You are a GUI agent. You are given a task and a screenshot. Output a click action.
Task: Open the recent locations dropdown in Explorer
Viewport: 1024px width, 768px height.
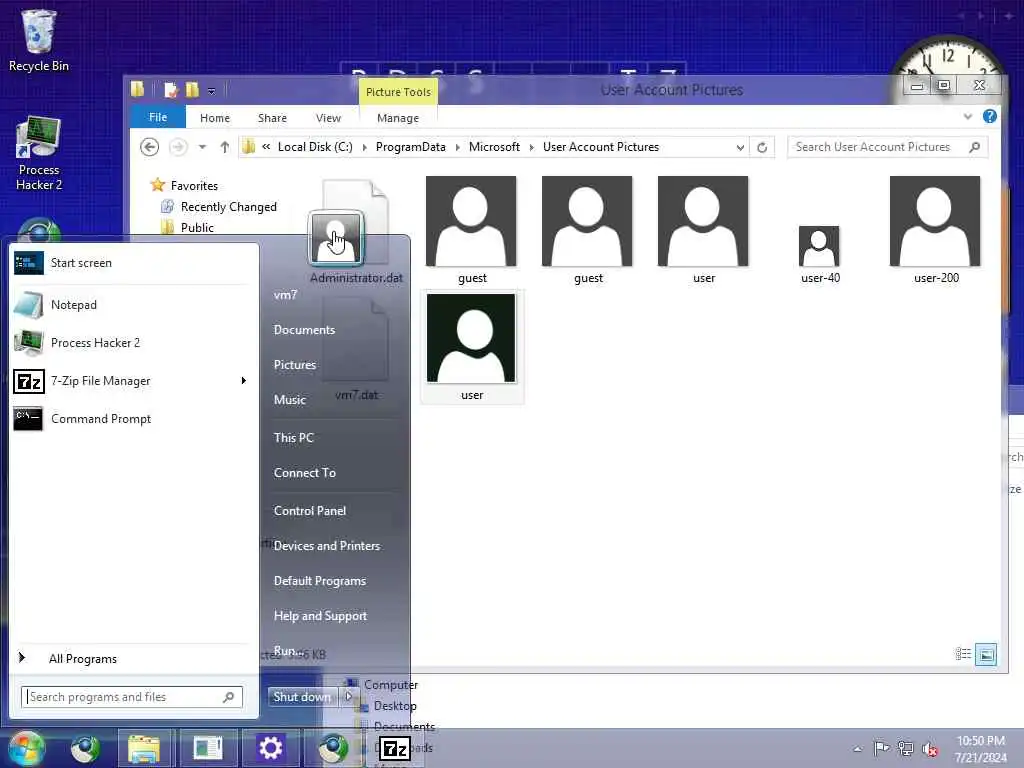202,147
